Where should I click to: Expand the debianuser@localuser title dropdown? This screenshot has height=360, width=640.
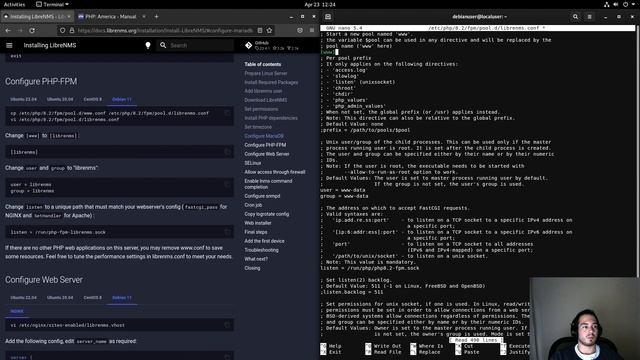click(x=480, y=17)
